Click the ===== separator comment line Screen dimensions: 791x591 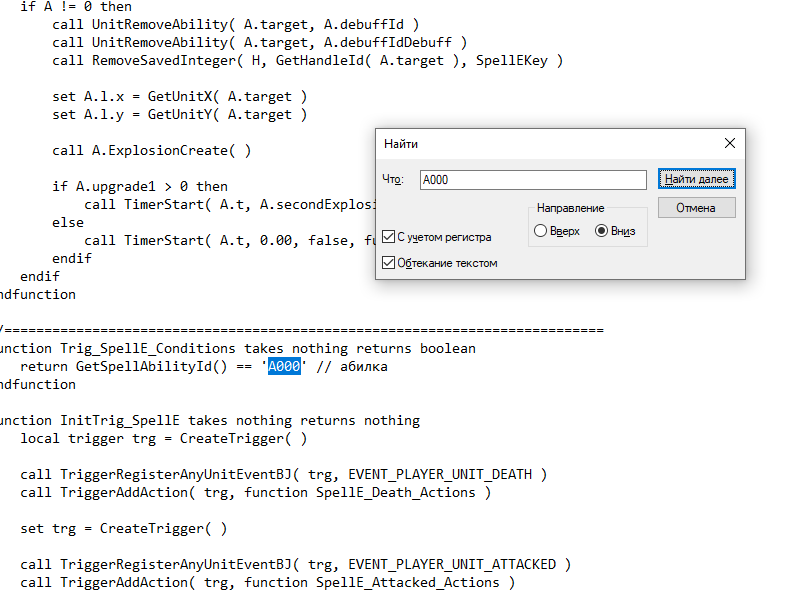[x=302, y=330]
